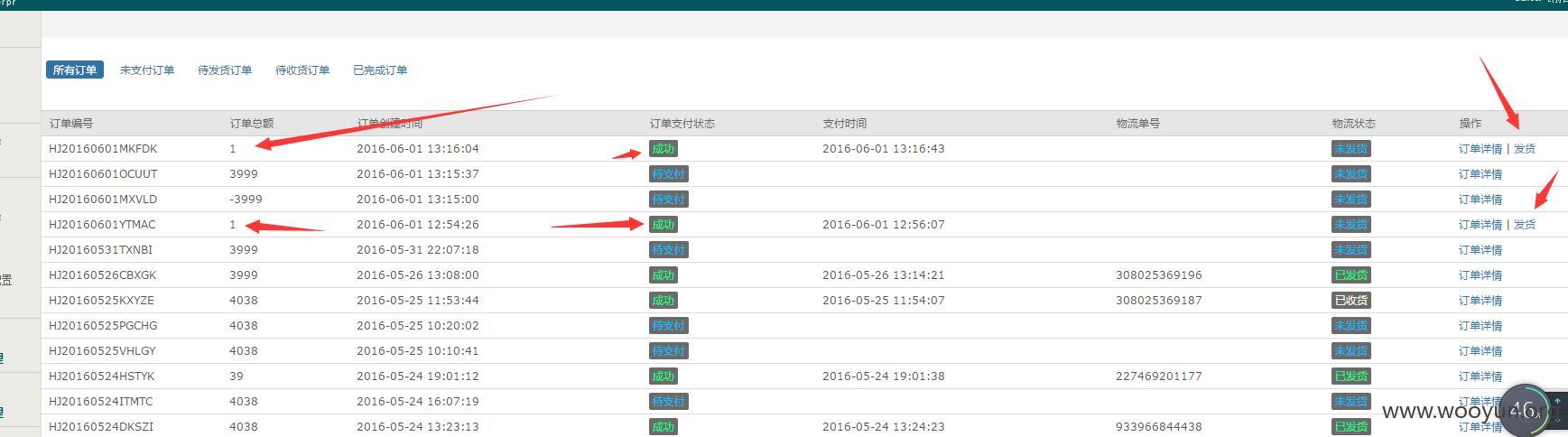
Task: Click 发货 for order HJ20160601YTMAC
Action: 1525,225
